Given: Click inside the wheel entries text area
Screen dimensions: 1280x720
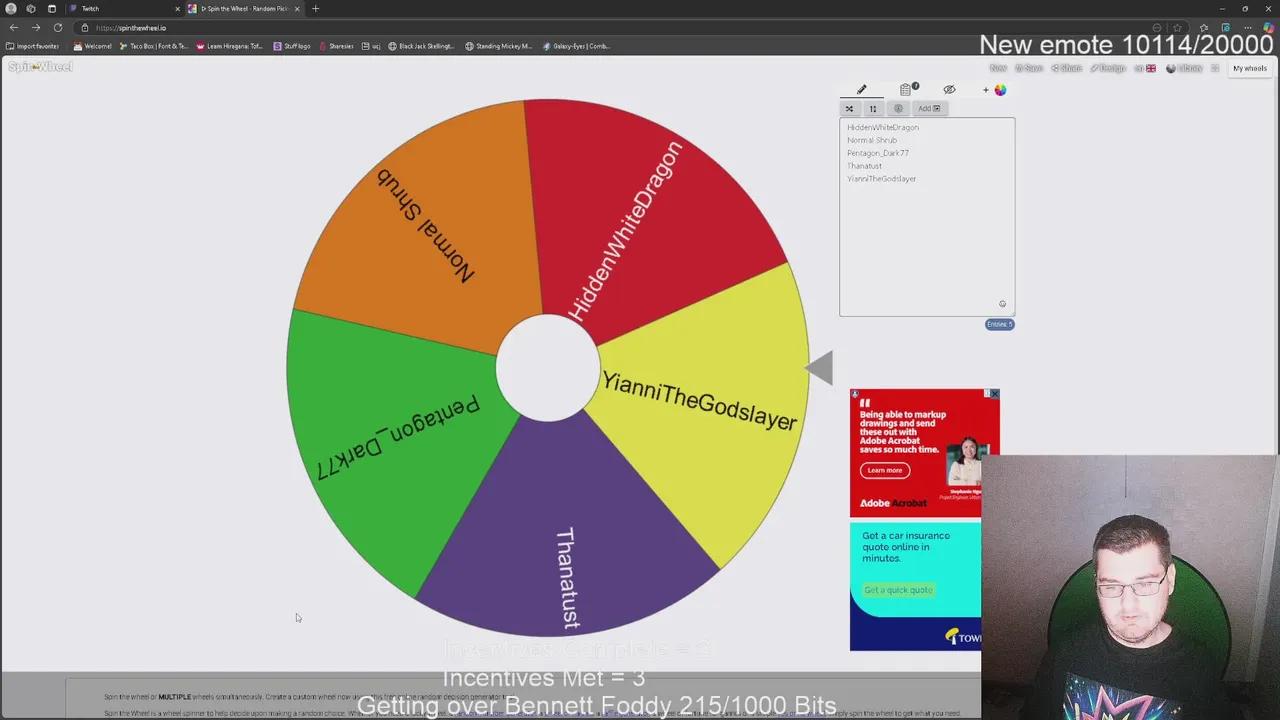Looking at the screenshot, I should pyautogui.click(x=927, y=217).
